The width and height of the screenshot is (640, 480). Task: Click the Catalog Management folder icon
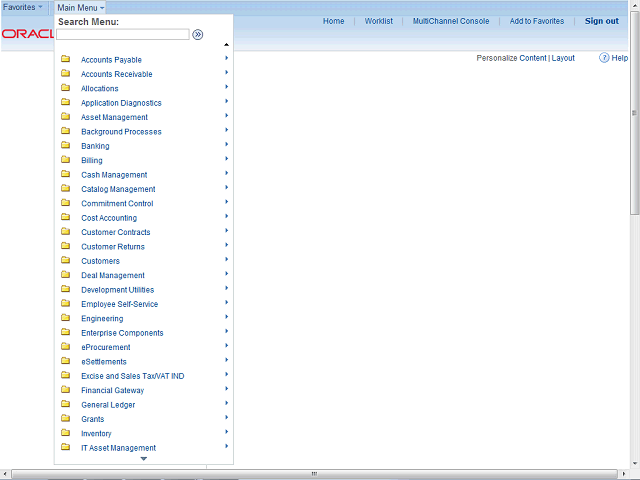point(65,189)
